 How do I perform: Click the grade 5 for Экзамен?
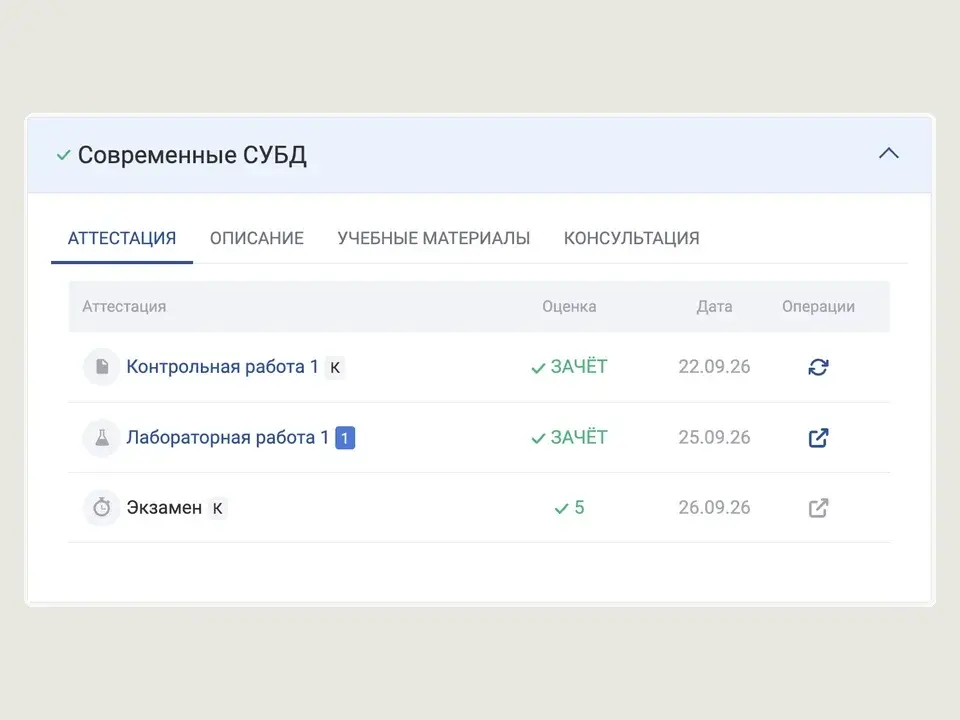click(x=569, y=508)
